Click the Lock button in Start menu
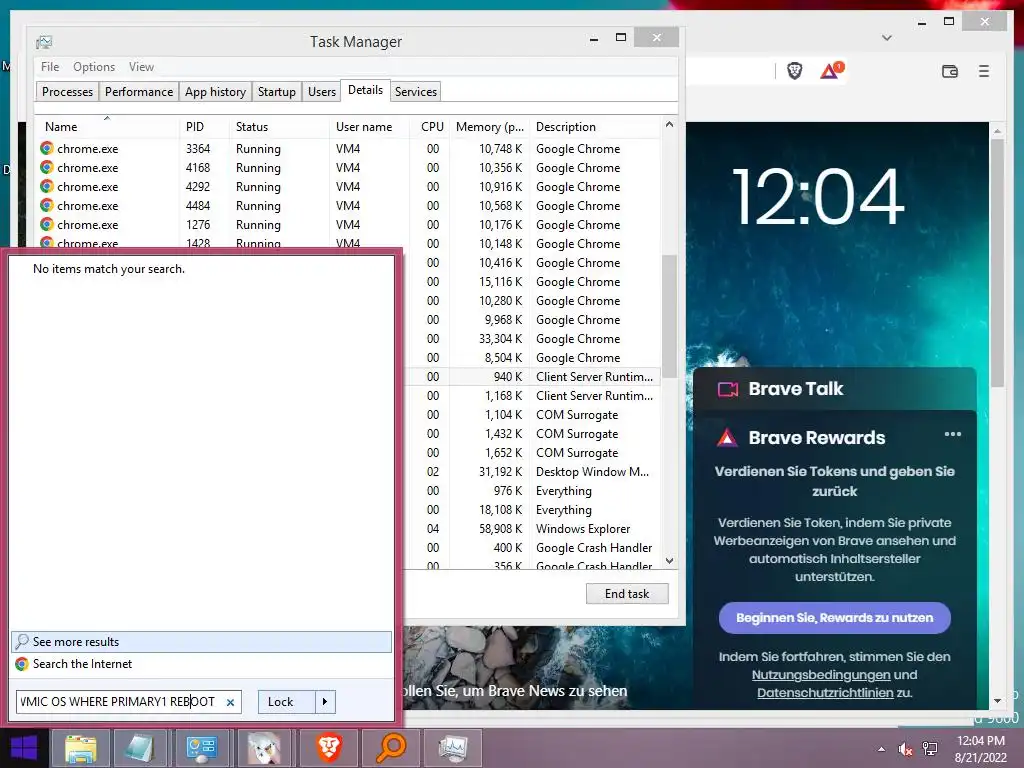This screenshot has height=768, width=1024. click(x=287, y=702)
